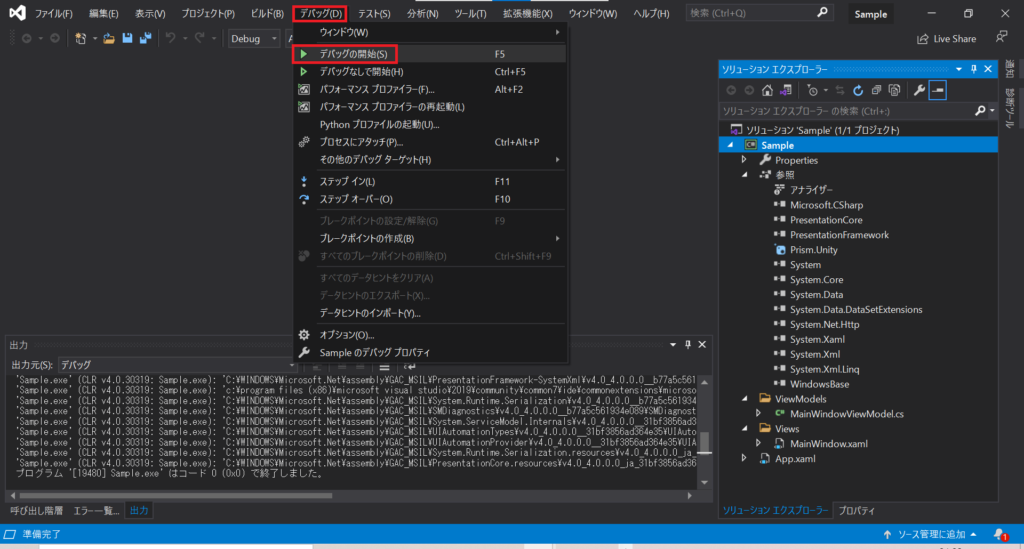1024x549 pixels.
Task: Select Prism.Unity reference
Action: coord(814,249)
